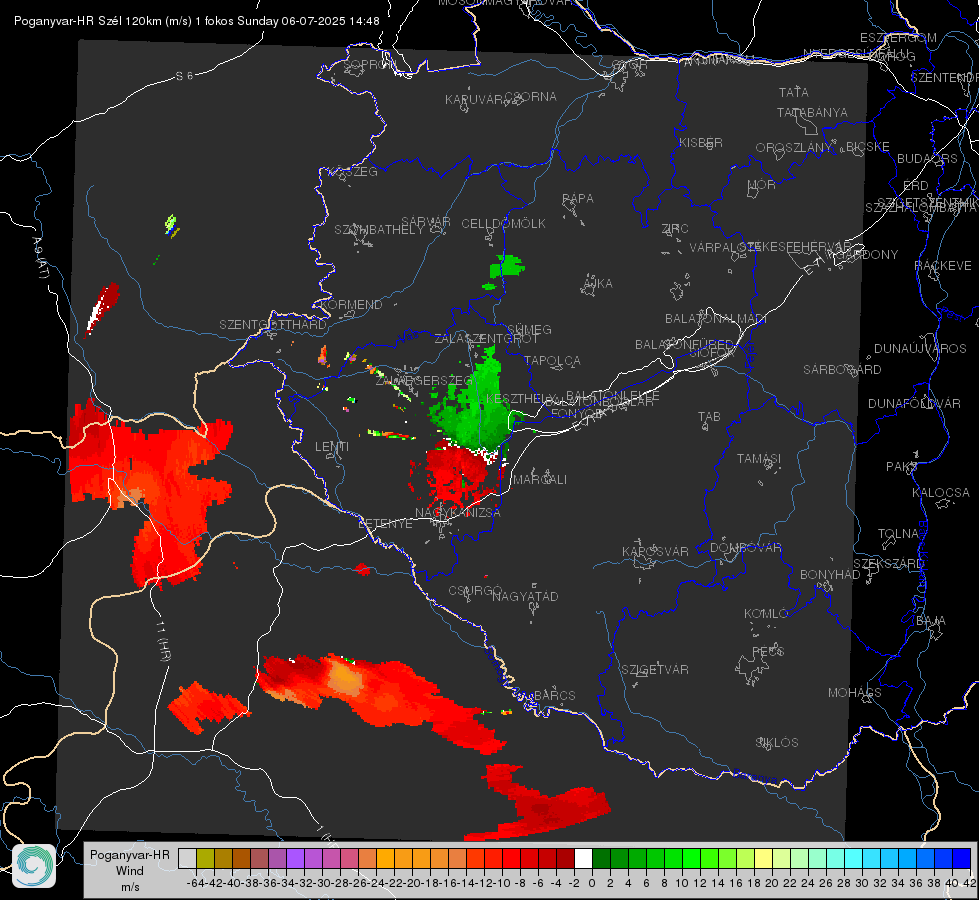Click the CSORNA city label
This screenshot has height=900, width=979.
[531, 97]
